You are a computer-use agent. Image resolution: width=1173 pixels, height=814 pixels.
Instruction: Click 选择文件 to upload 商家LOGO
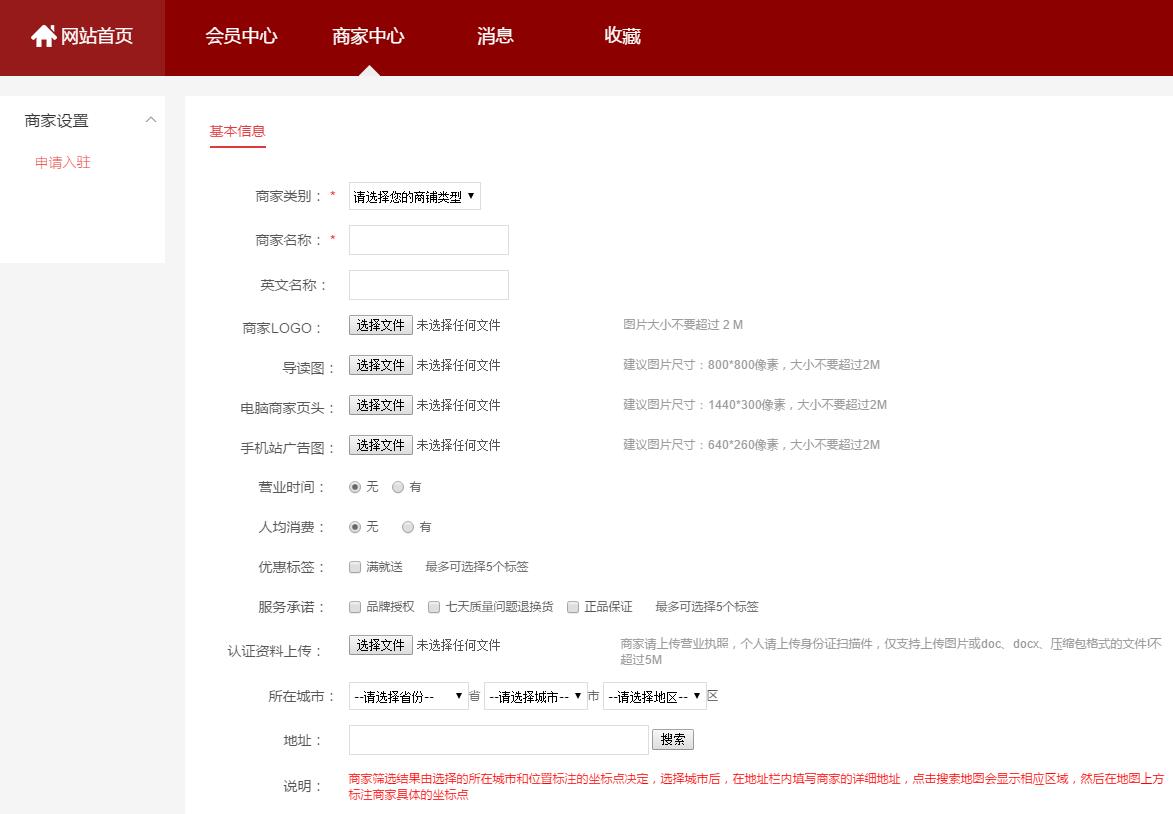tap(380, 324)
